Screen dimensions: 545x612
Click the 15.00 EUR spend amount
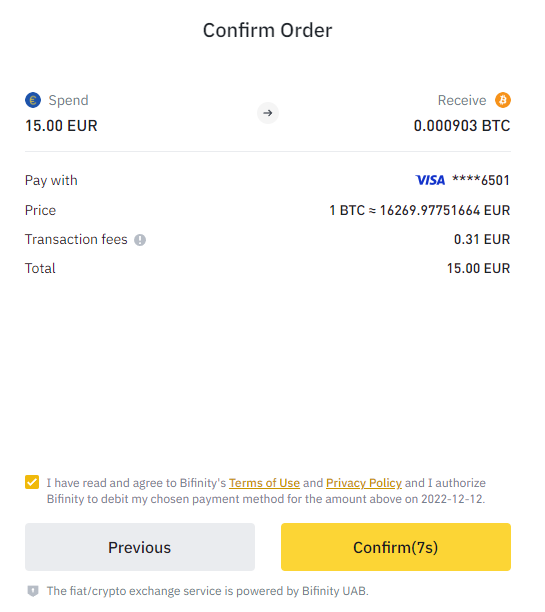(x=61, y=126)
